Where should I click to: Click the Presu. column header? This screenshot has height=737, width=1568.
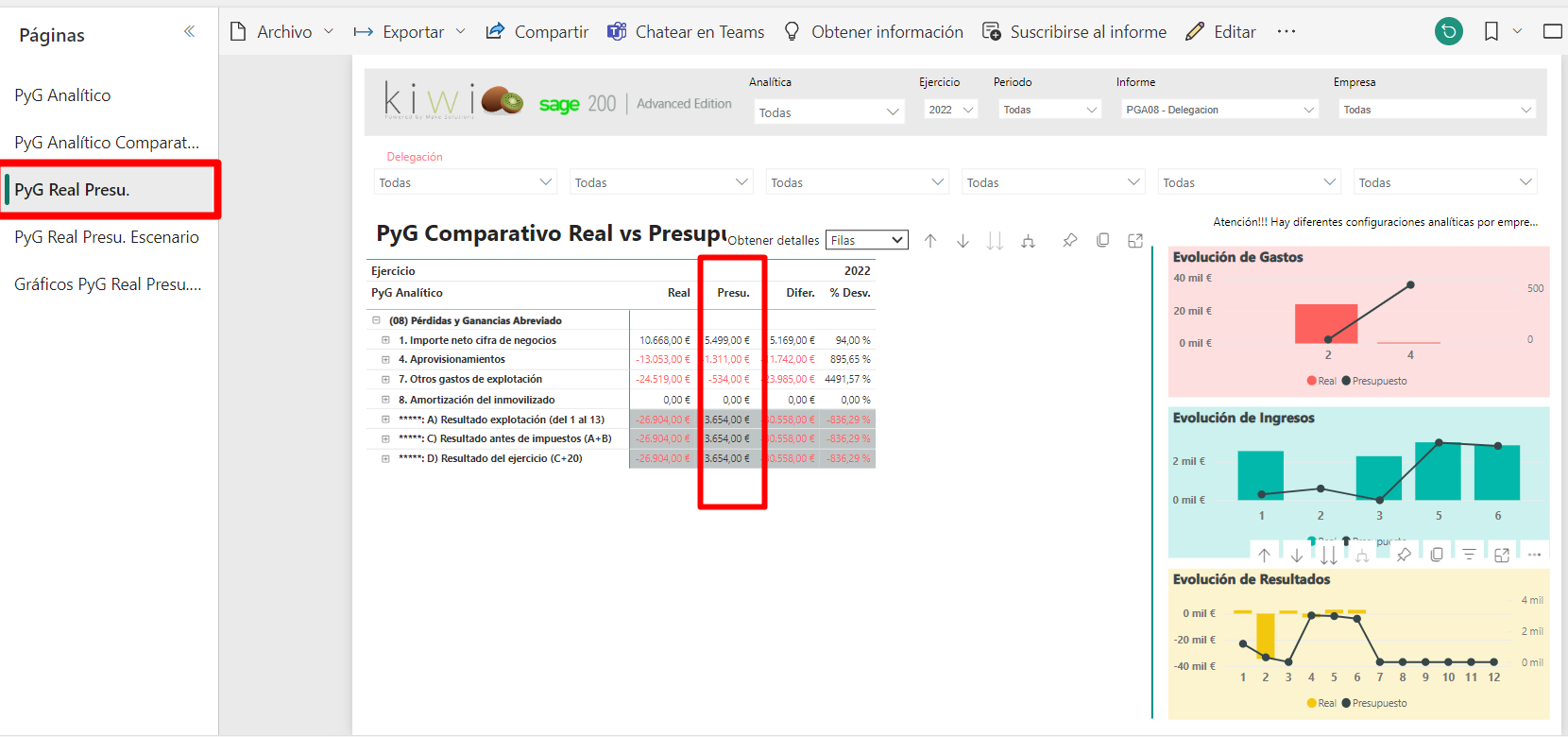(733, 293)
